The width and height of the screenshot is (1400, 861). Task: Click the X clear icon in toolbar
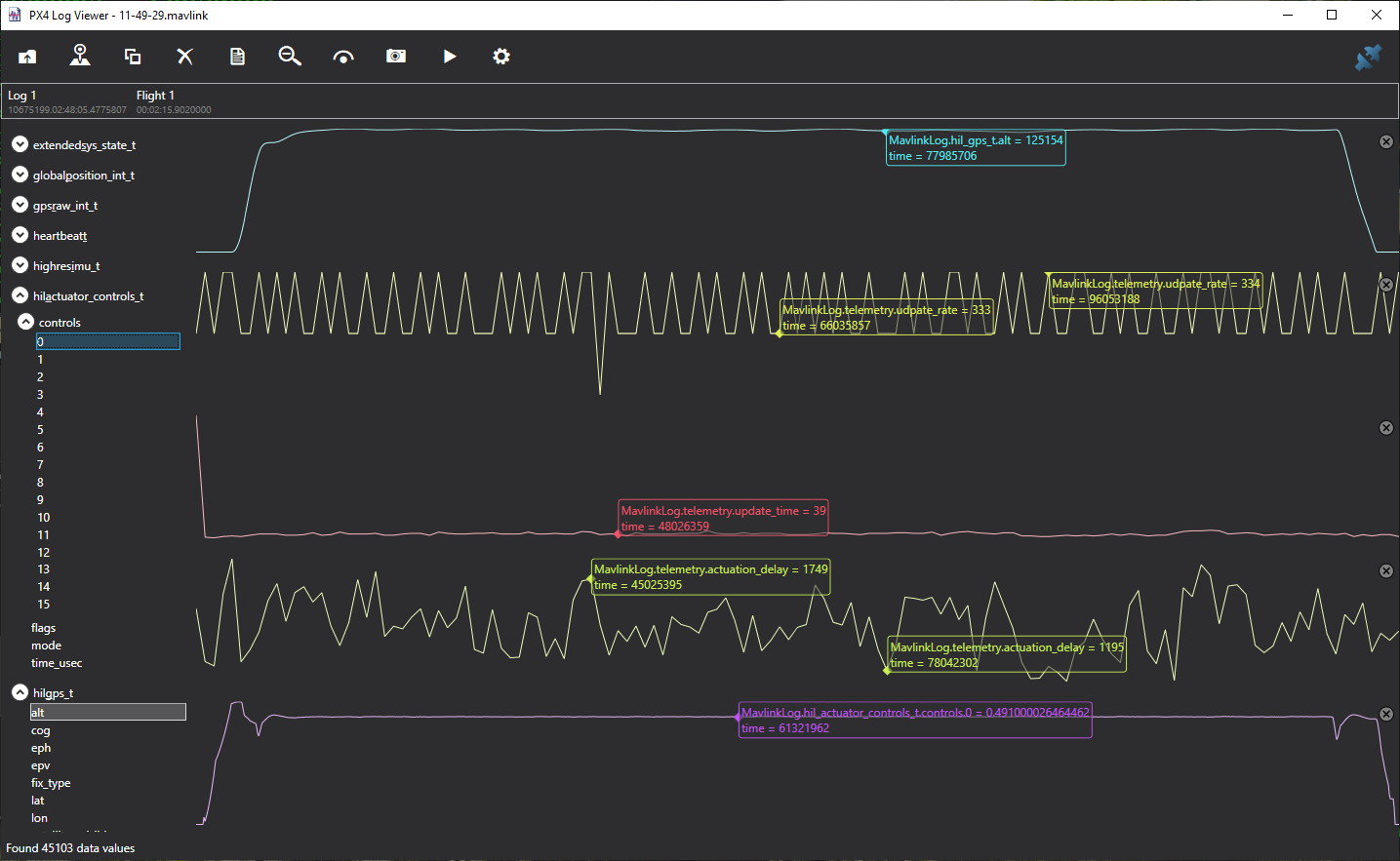pyautogui.click(x=185, y=57)
